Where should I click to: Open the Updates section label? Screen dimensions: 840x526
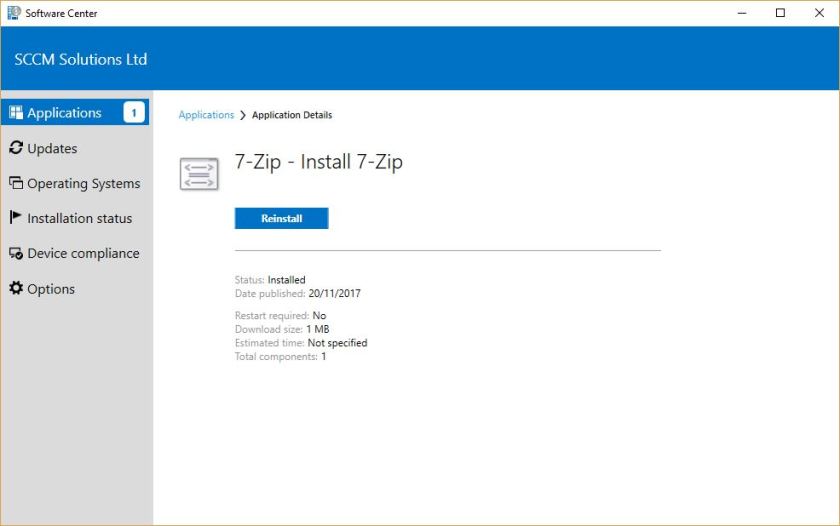pos(52,149)
